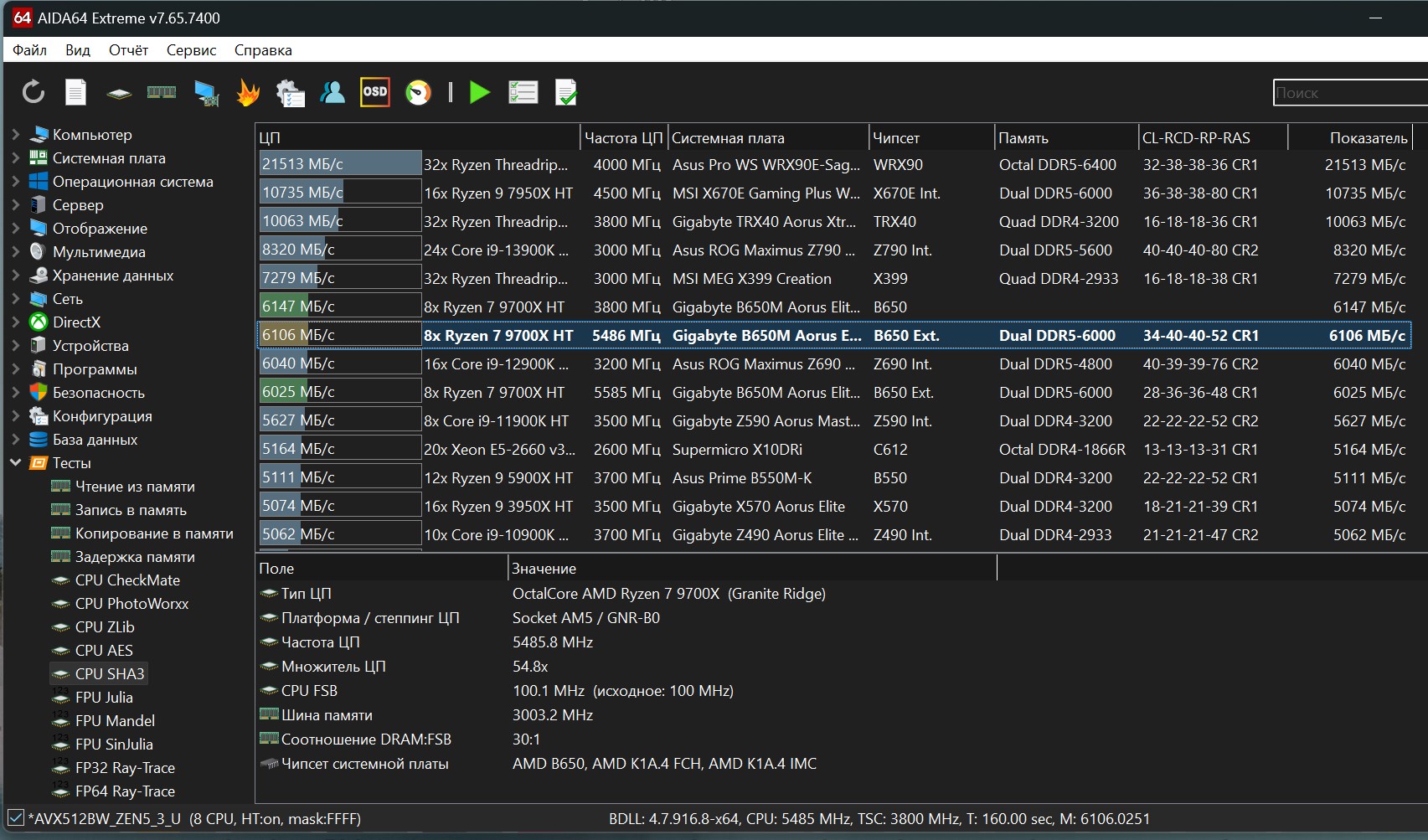Image resolution: width=1428 pixels, height=840 pixels.
Task: Select the Компьютер tree icon
Action: (x=39, y=134)
